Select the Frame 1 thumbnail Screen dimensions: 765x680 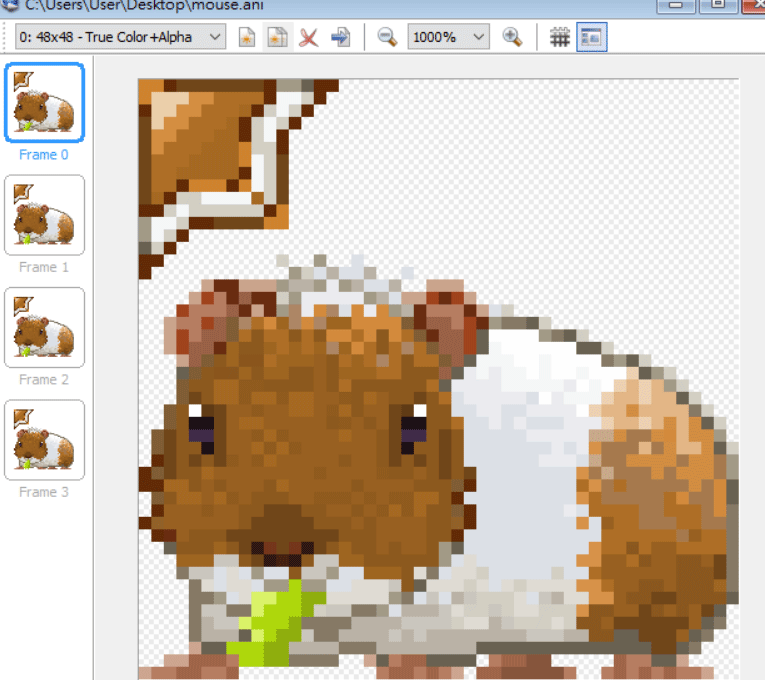click(44, 215)
